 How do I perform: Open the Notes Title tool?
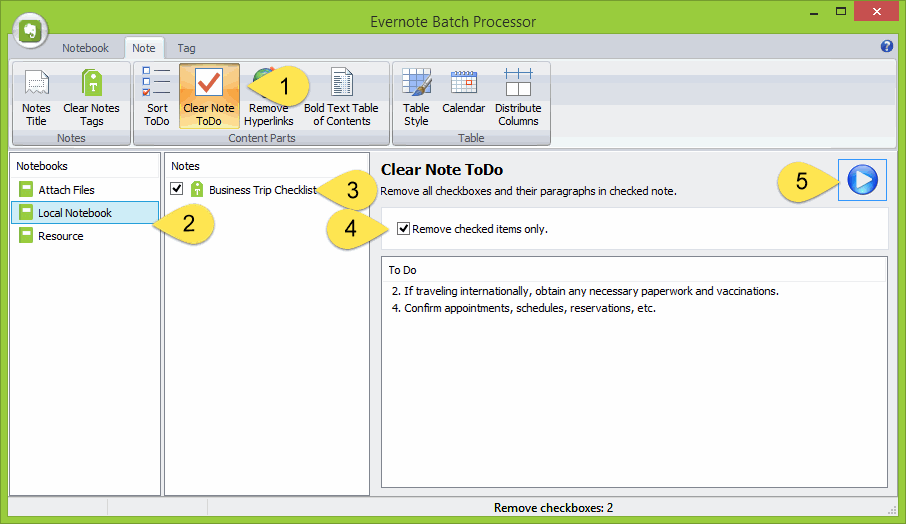36,97
